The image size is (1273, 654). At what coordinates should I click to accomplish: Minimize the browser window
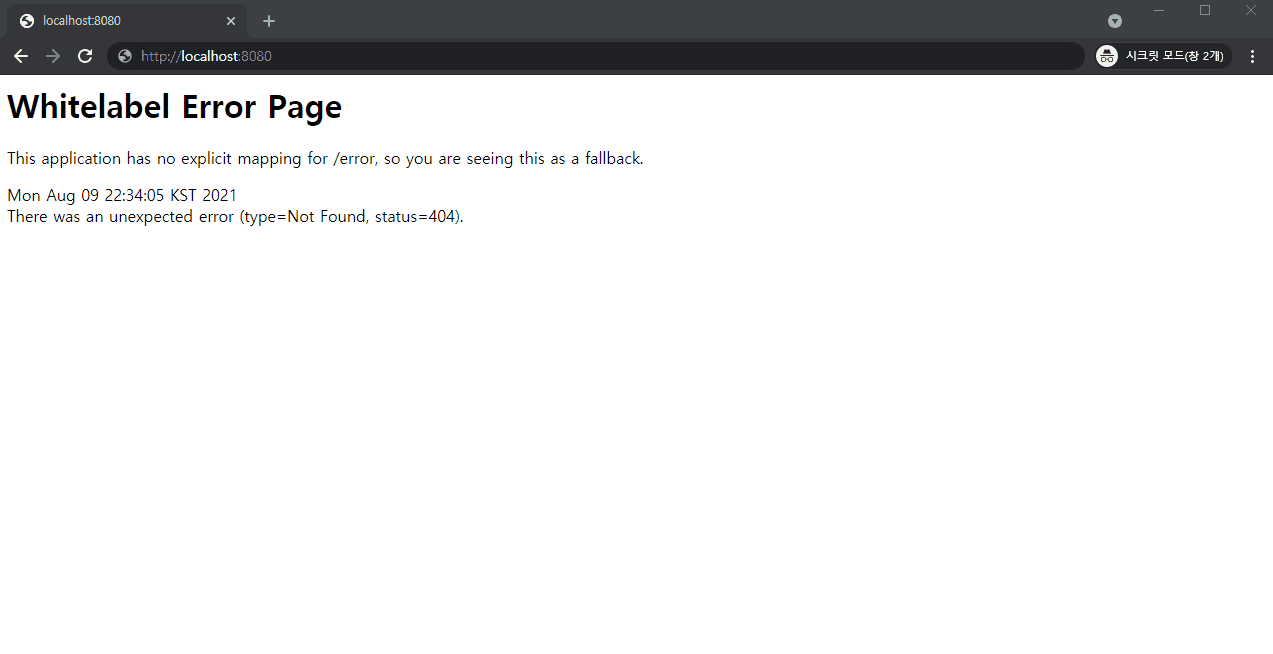(x=1159, y=10)
